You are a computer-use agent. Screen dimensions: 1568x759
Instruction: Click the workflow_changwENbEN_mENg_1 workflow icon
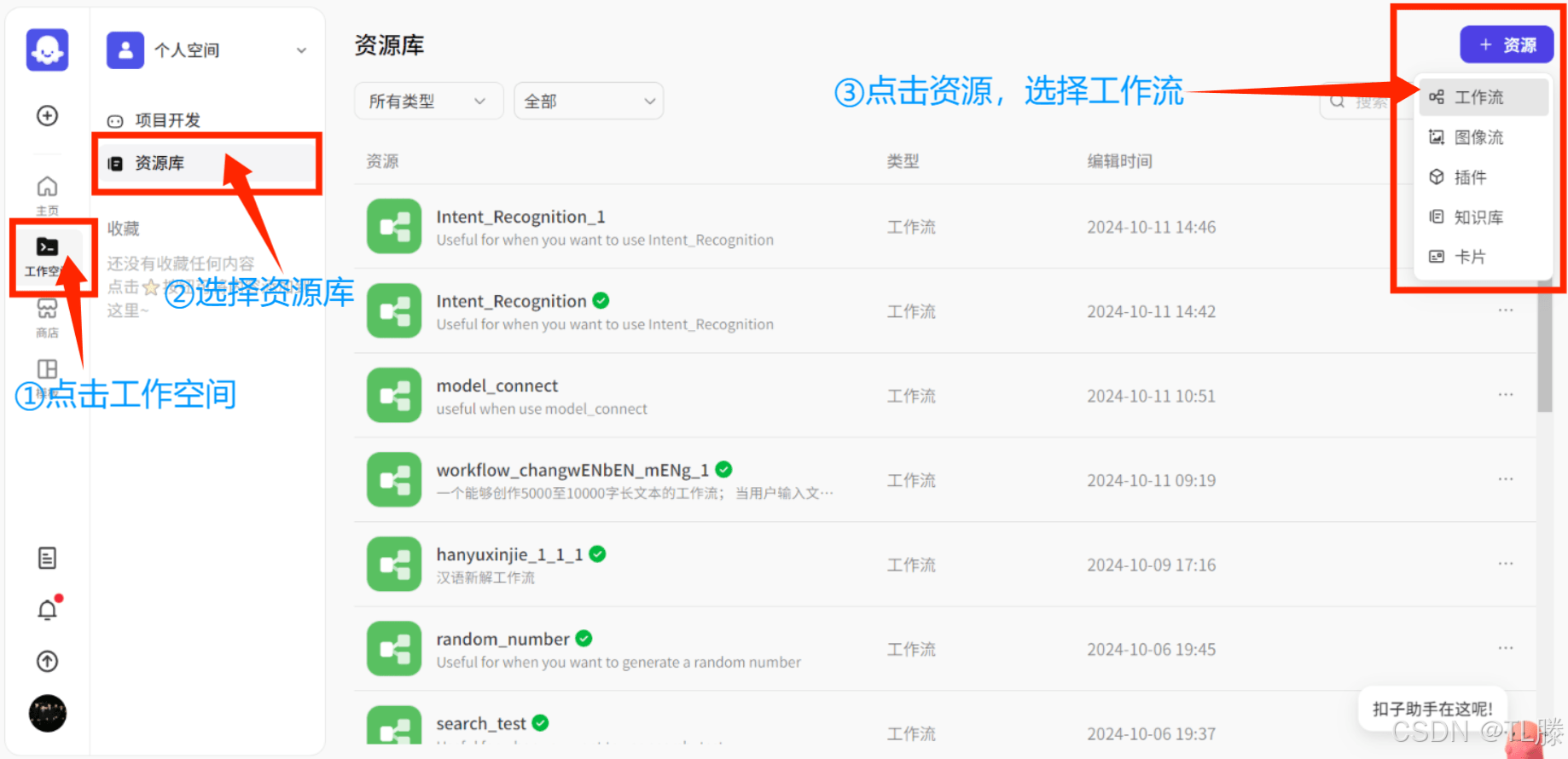click(394, 479)
